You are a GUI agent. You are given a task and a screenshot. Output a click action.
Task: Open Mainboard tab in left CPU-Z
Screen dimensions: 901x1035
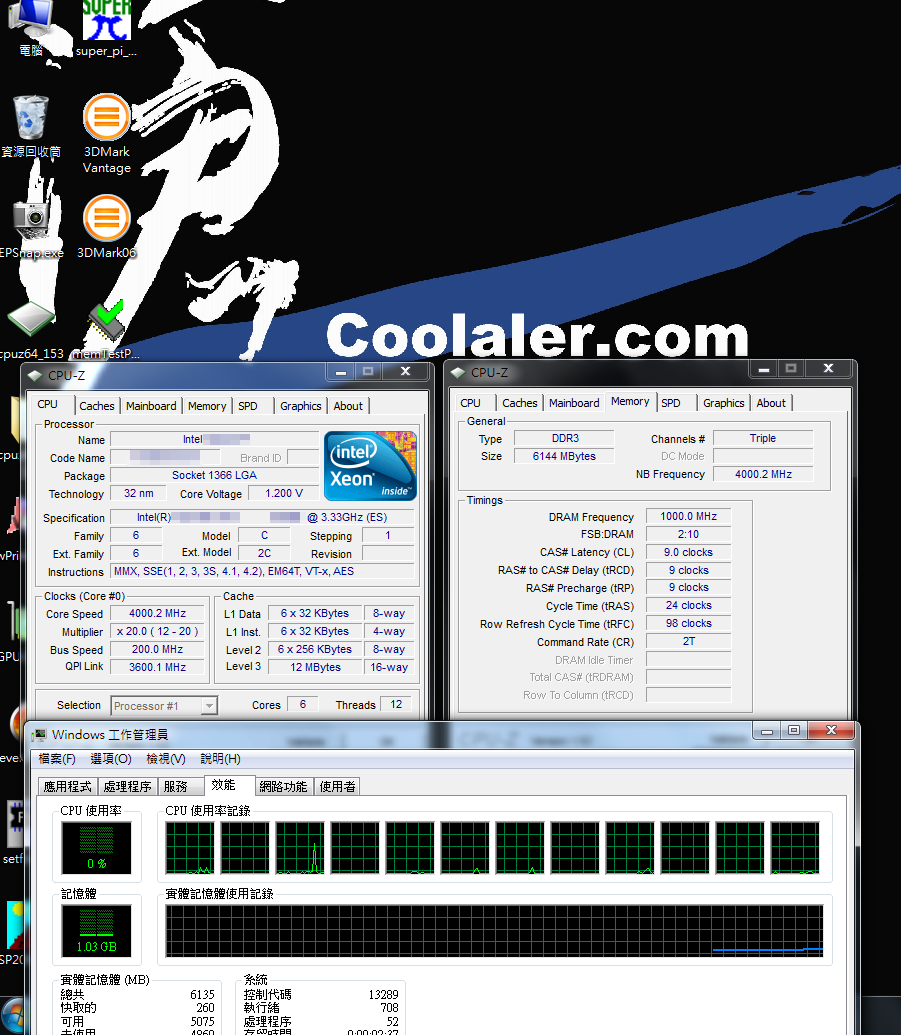pyautogui.click(x=151, y=406)
